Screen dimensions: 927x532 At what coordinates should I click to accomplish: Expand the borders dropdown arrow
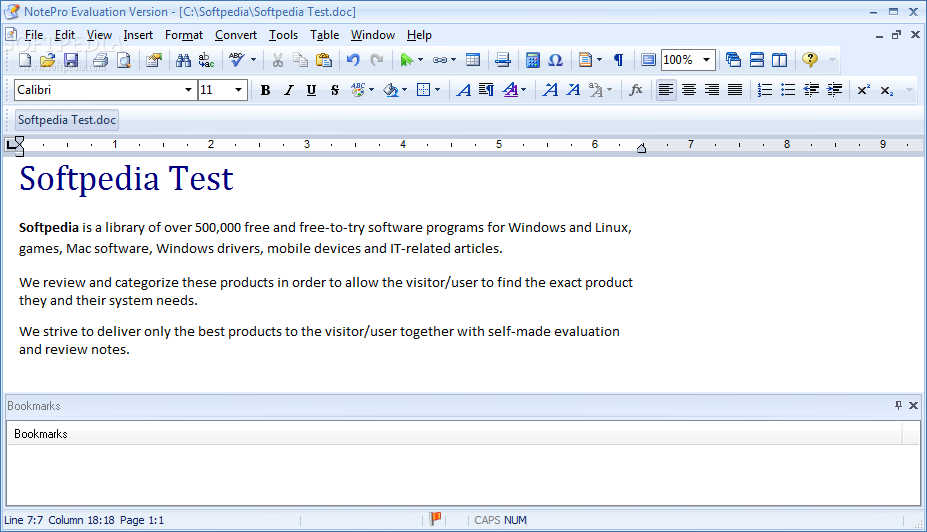(437, 90)
